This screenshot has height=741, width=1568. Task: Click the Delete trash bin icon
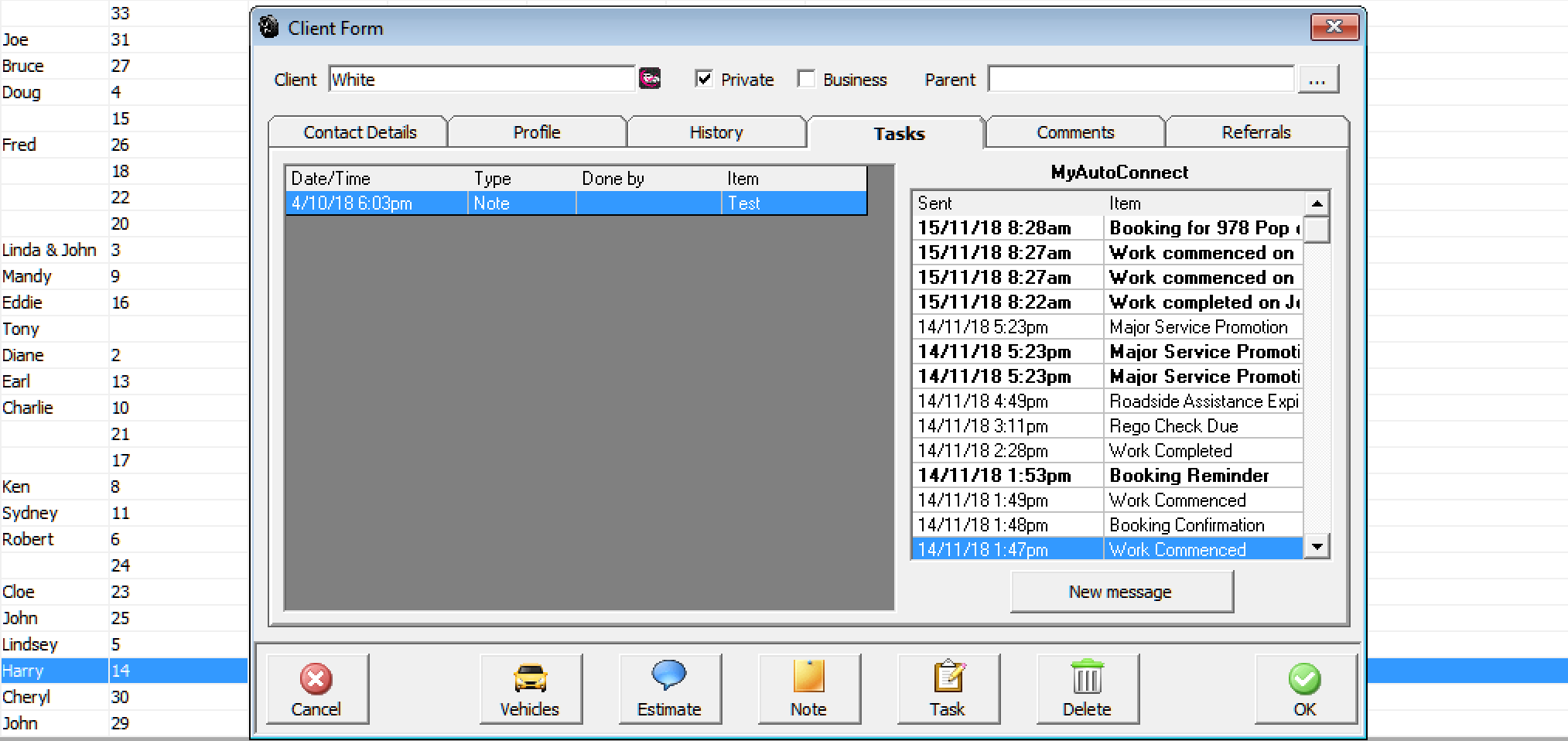[1088, 689]
